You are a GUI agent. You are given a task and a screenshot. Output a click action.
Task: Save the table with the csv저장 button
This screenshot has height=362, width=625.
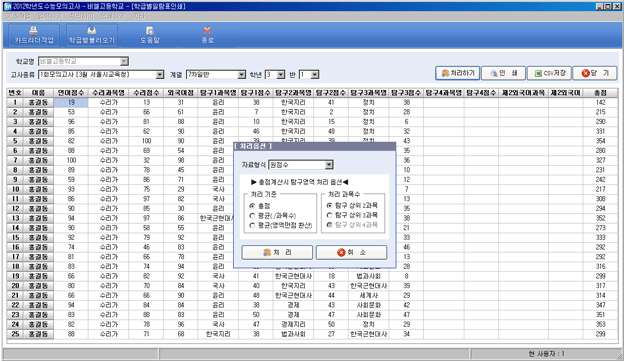(x=549, y=73)
